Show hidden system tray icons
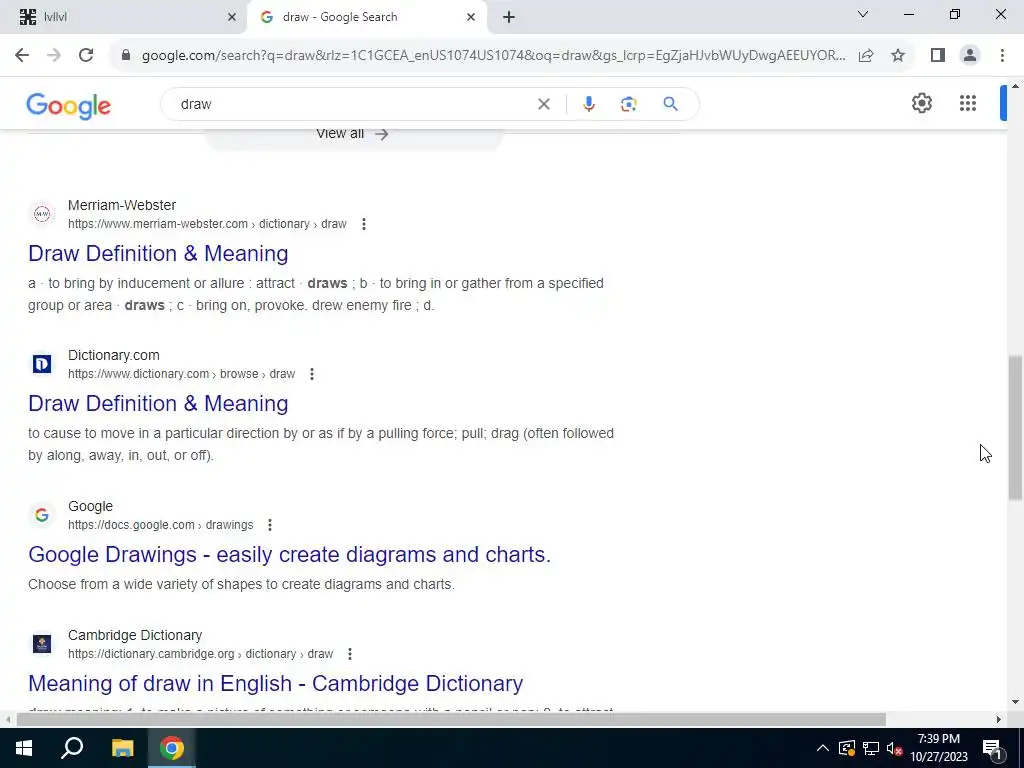 click(823, 748)
